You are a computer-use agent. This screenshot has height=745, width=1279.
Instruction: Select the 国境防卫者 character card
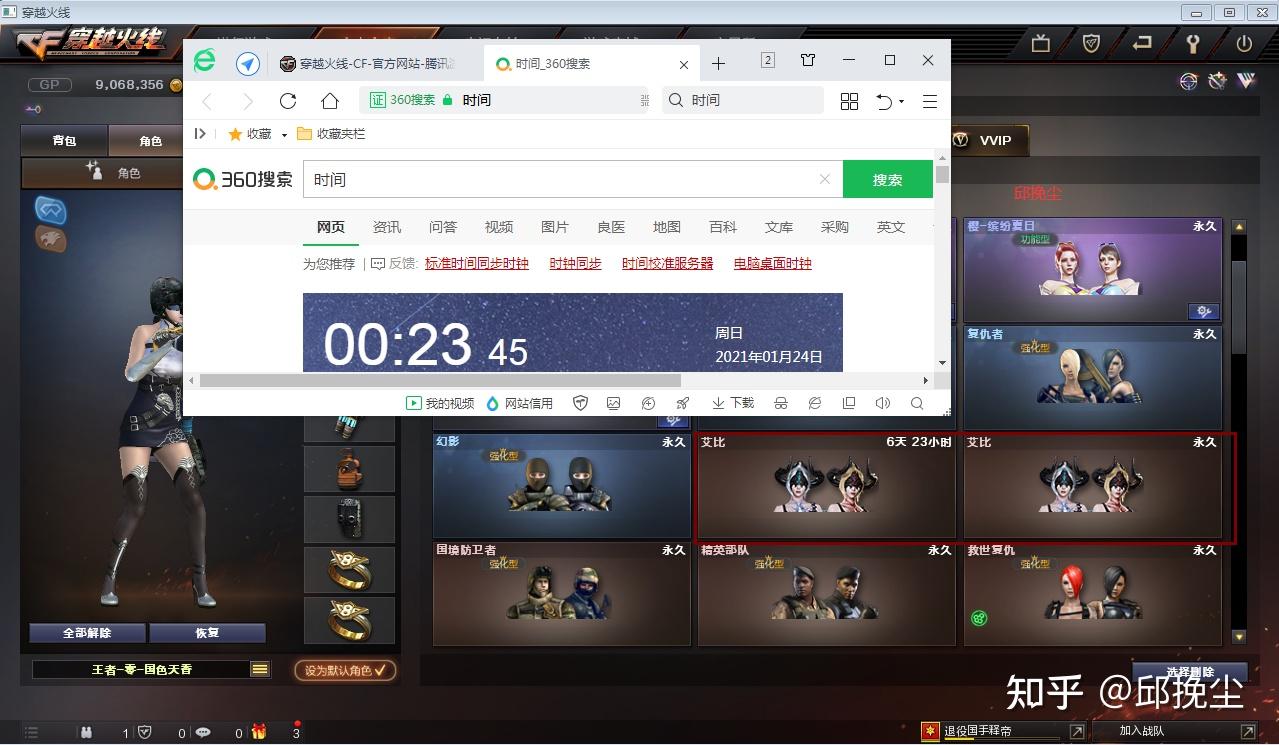point(562,594)
